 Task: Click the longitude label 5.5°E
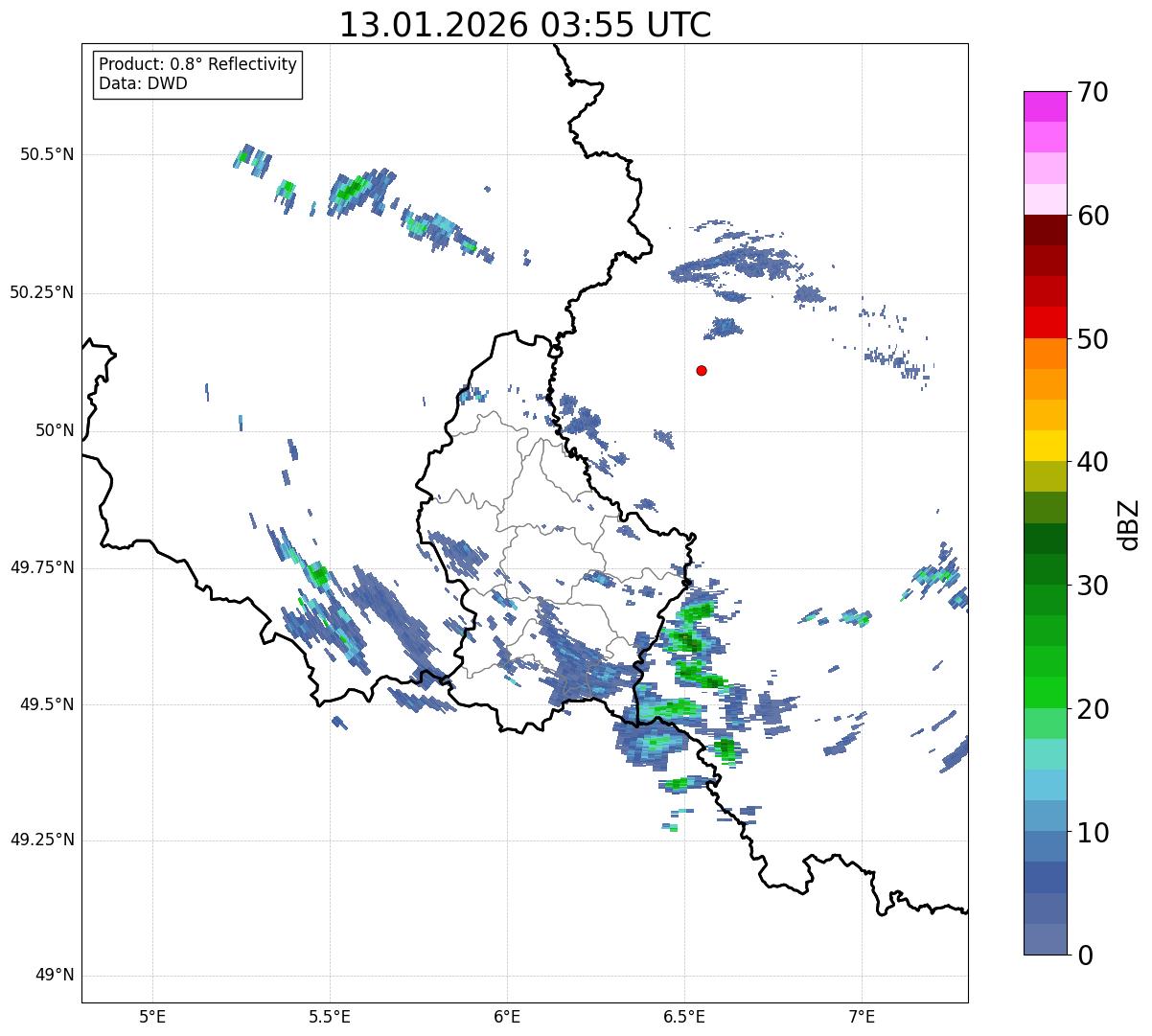pyautogui.click(x=330, y=1017)
